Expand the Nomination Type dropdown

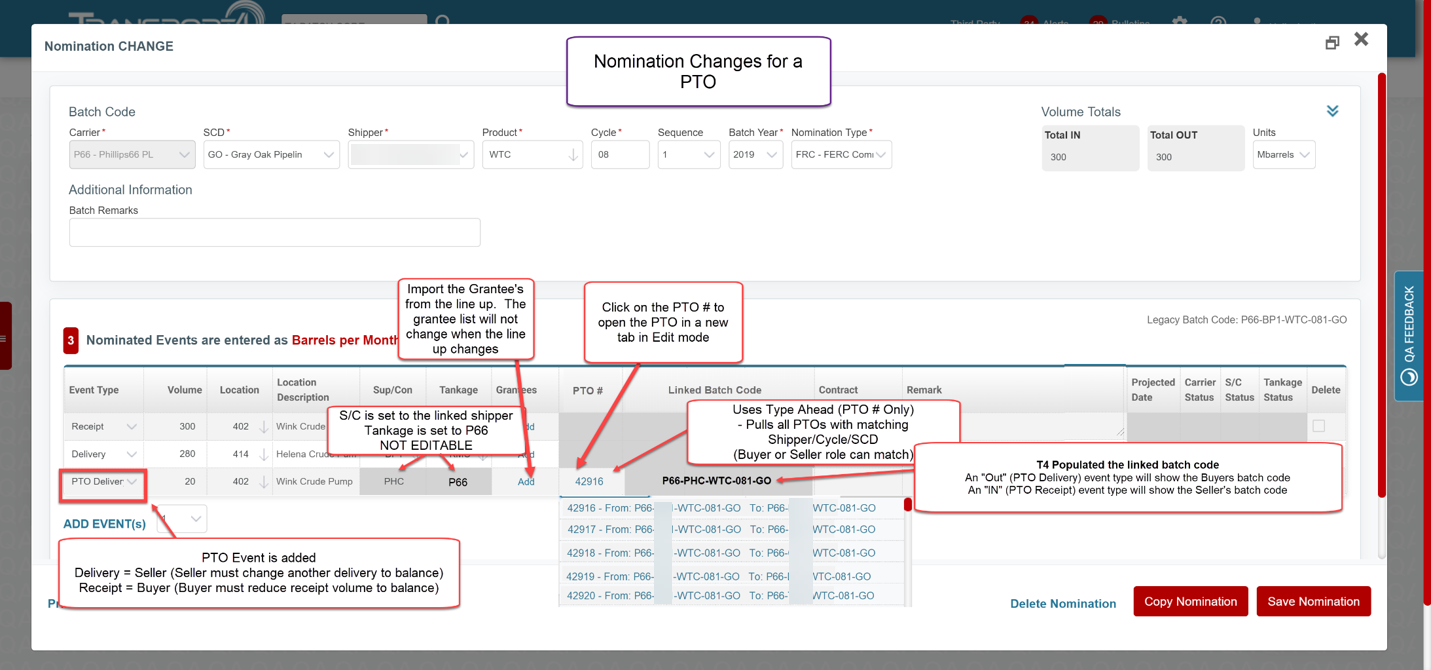coord(840,155)
